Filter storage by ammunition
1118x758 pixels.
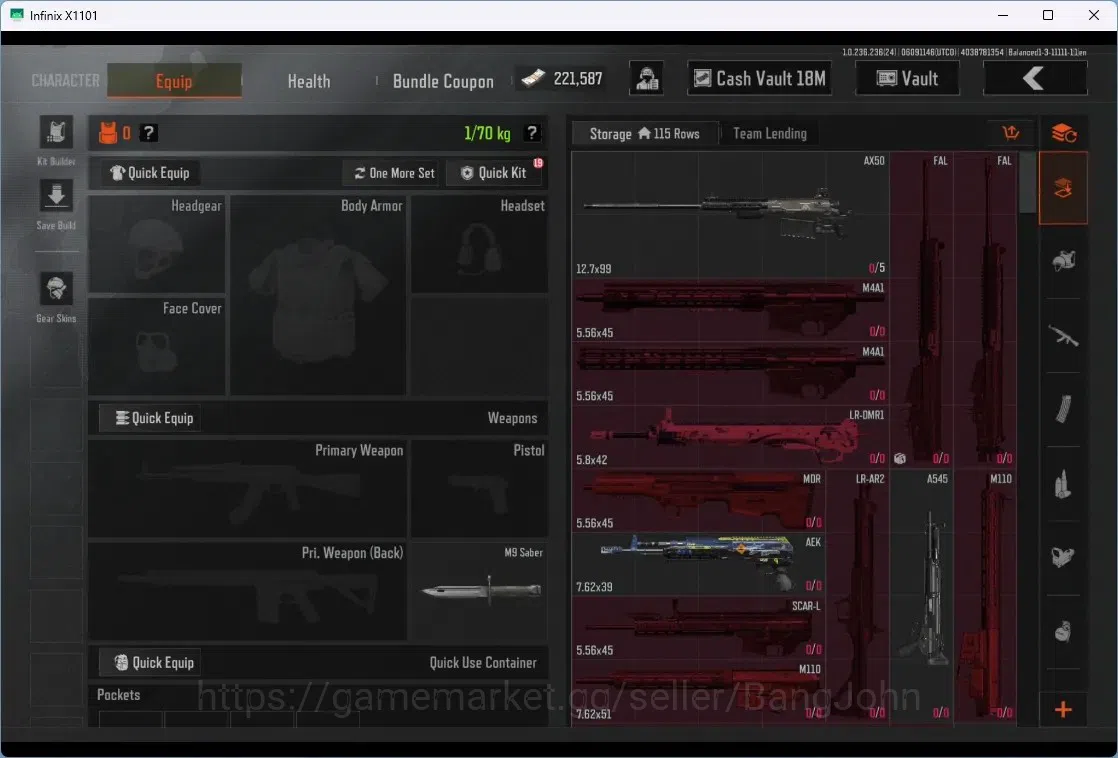coord(1063,483)
